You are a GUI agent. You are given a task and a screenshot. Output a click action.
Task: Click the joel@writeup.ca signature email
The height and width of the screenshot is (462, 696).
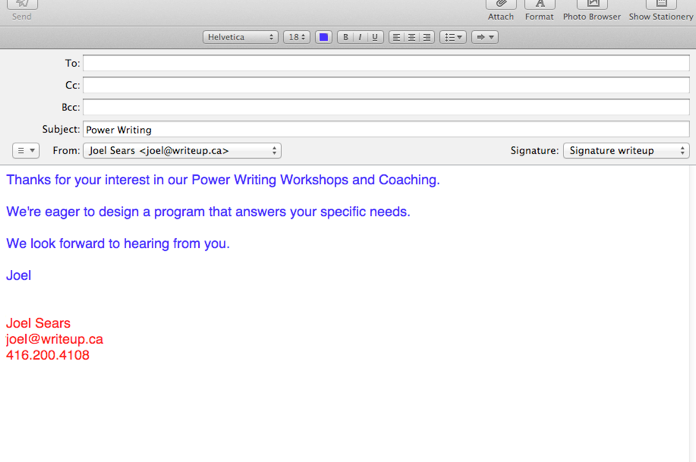(x=55, y=339)
